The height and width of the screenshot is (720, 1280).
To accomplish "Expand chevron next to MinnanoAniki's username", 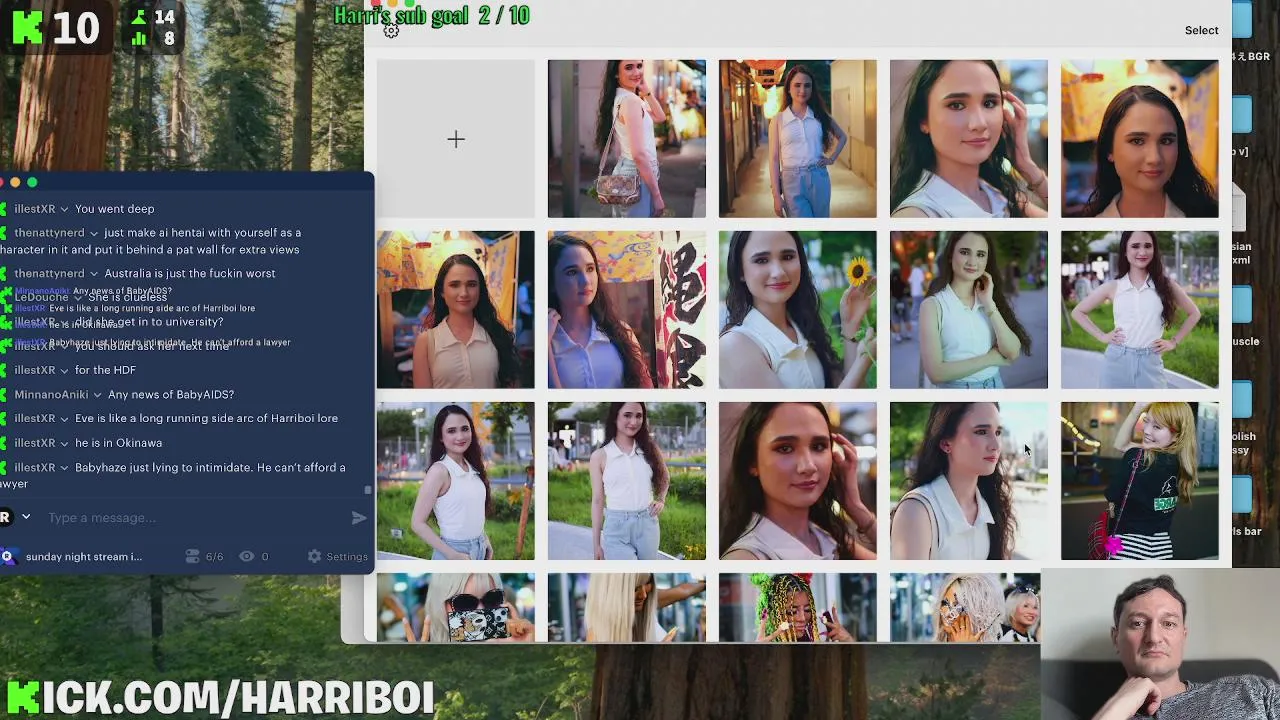I will (x=97, y=394).
